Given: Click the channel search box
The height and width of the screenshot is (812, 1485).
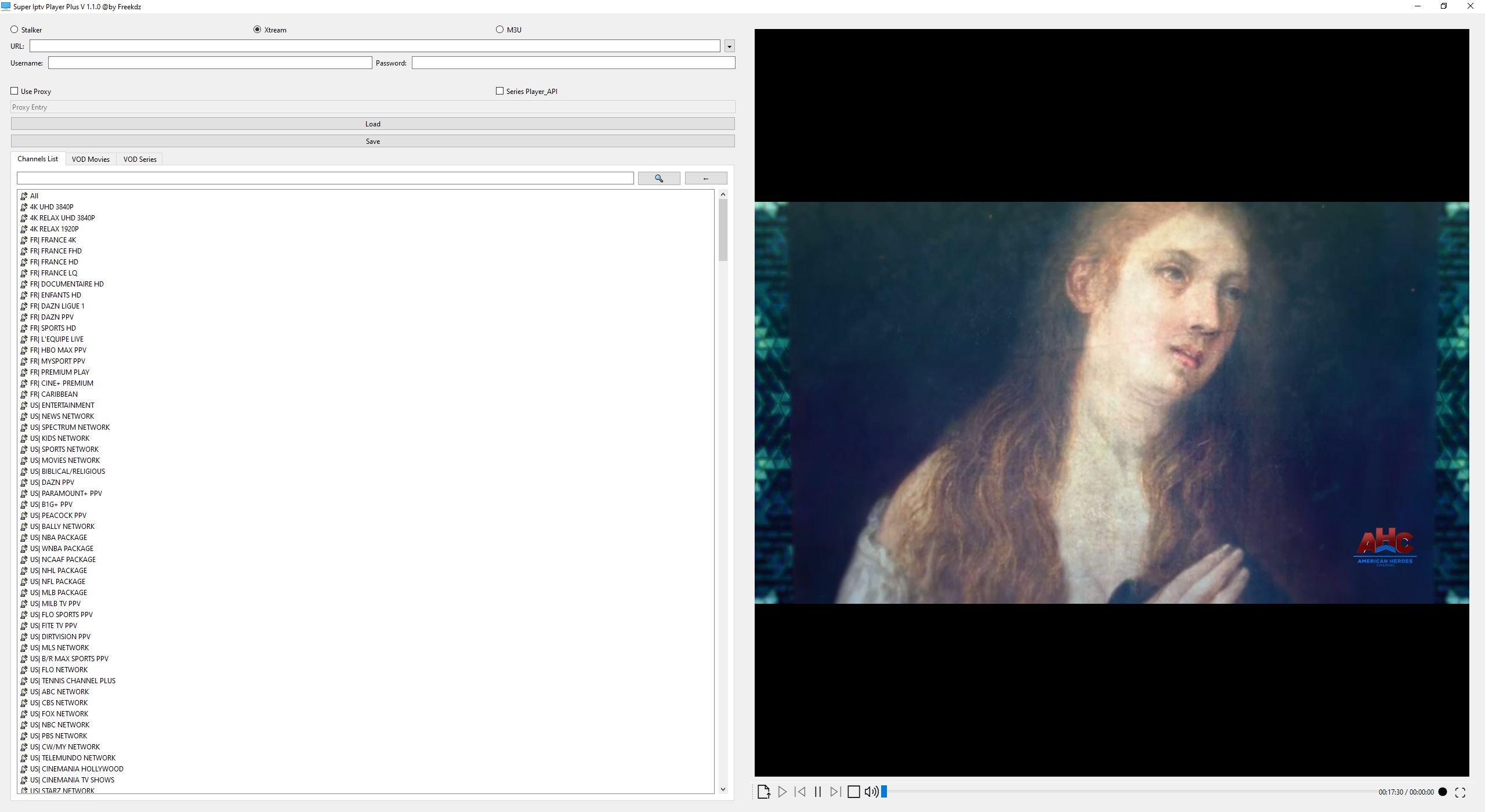Looking at the screenshot, I should [325, 178].
